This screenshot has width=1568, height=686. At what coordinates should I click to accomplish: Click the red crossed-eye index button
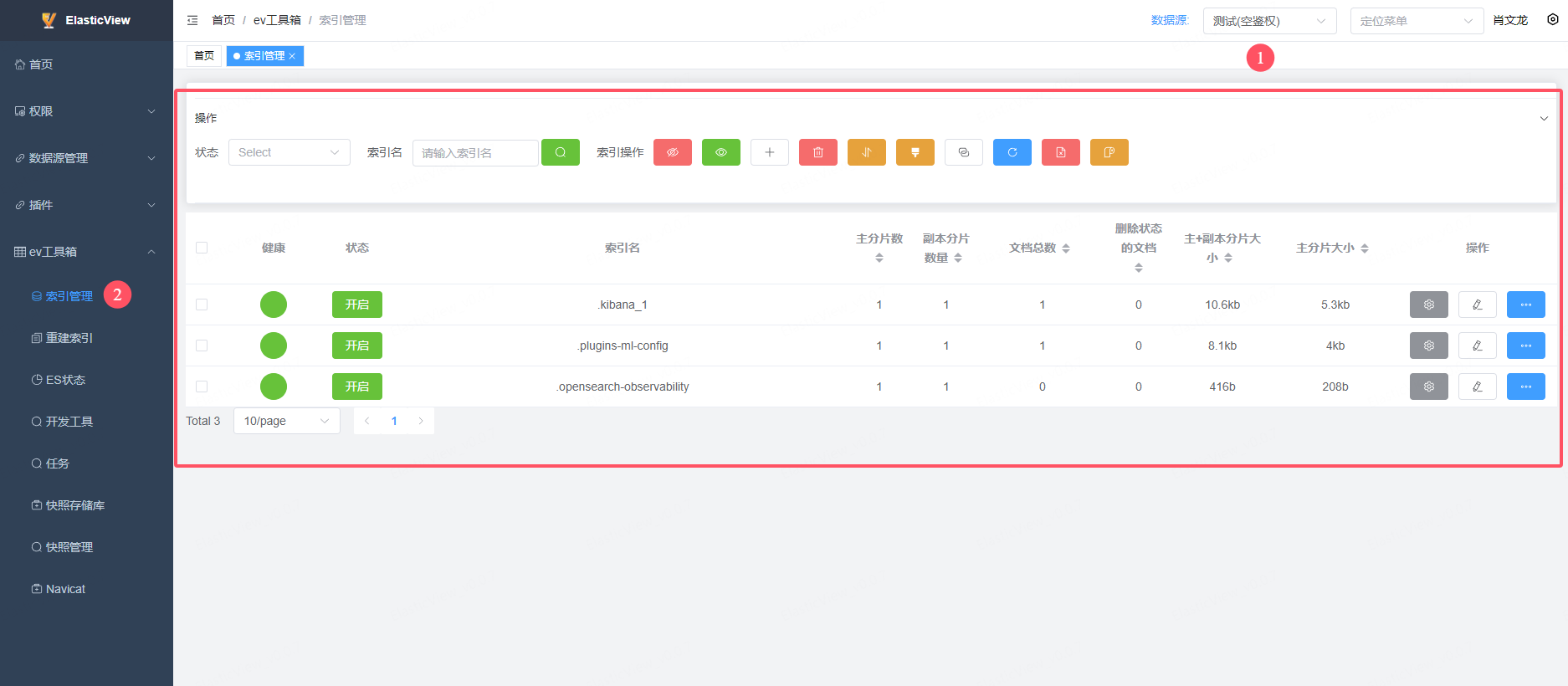click(x=672, y=152)
